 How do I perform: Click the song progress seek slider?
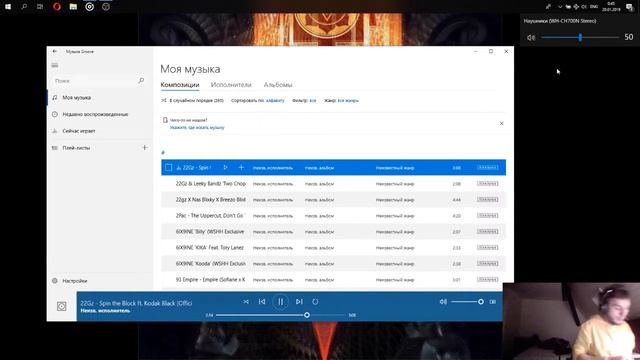coord(281,315)
